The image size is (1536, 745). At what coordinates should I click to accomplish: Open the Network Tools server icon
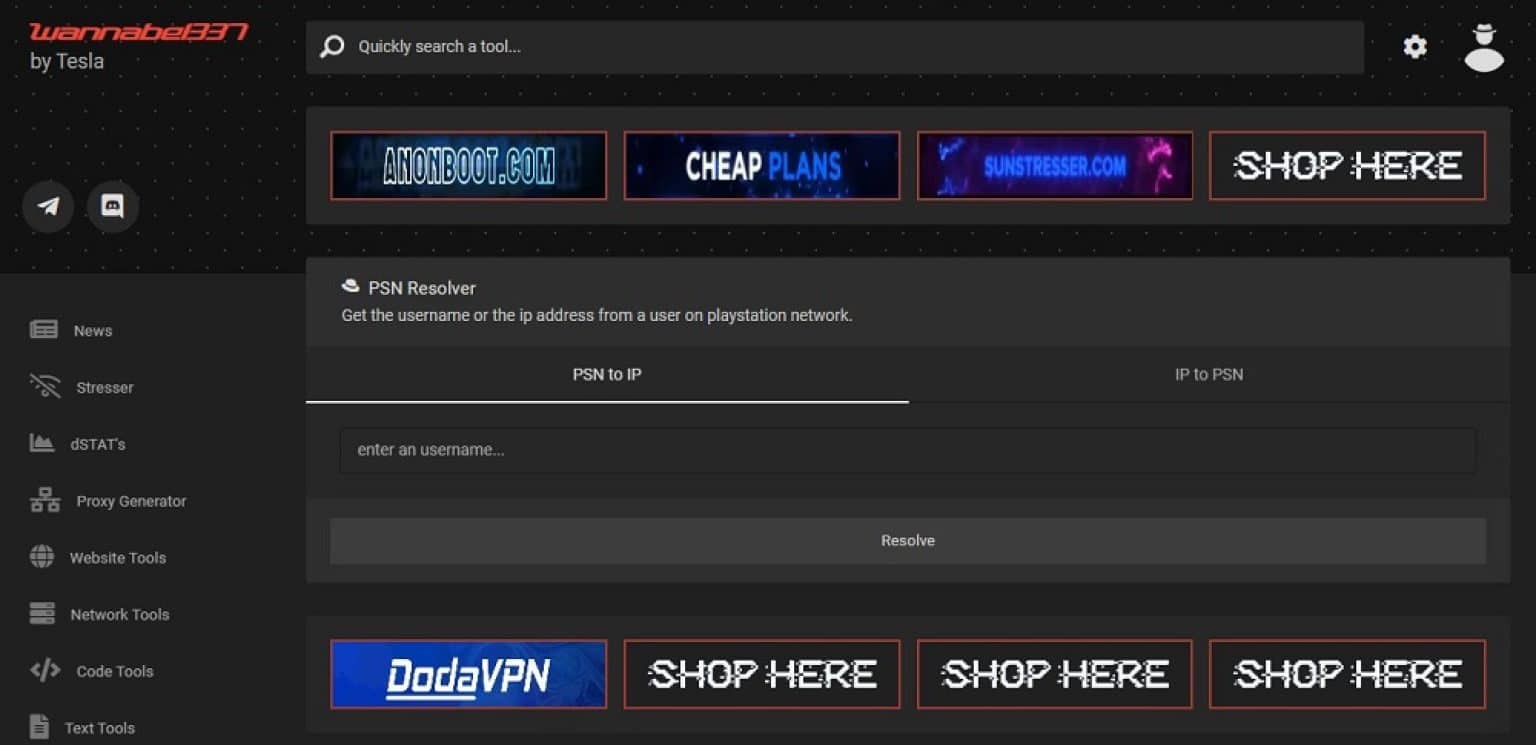(43, 614)
